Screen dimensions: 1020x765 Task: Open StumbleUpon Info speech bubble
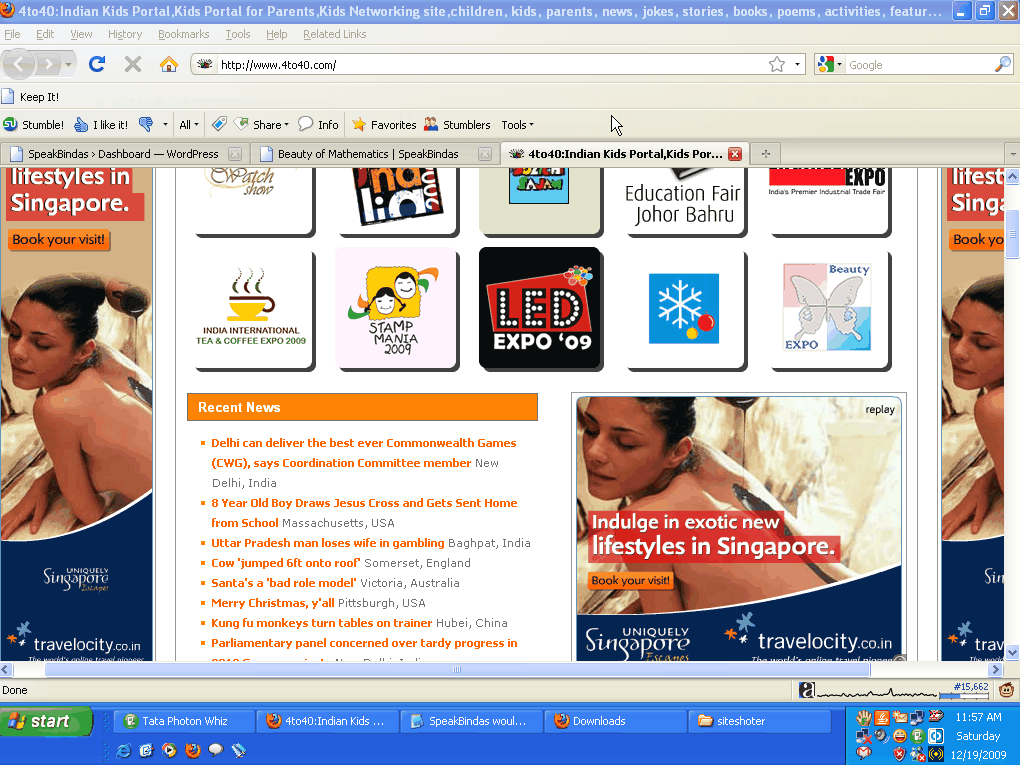pos(318,124)
